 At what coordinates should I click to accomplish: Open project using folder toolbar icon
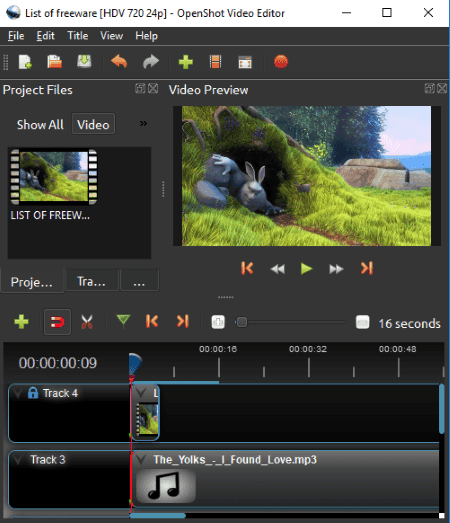54,62
